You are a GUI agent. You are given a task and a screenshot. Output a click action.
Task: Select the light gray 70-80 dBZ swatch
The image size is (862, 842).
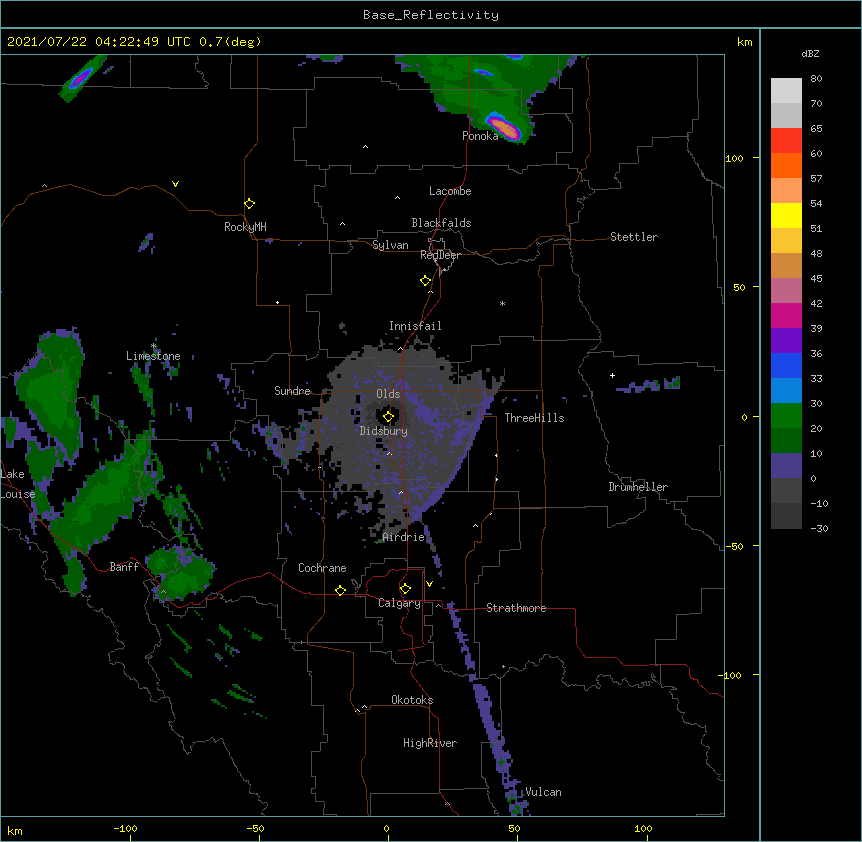[x=786, y=90]
